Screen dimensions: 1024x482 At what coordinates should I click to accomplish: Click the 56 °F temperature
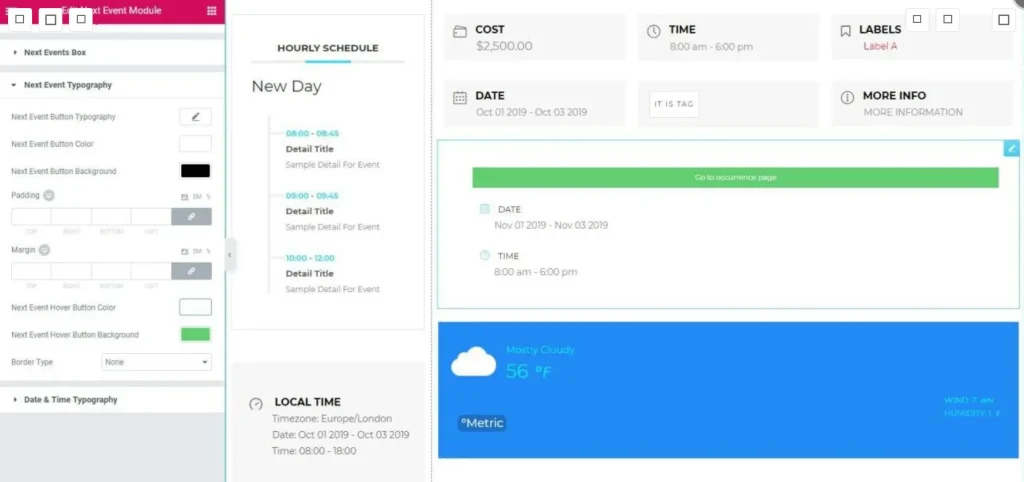(529, 372)
